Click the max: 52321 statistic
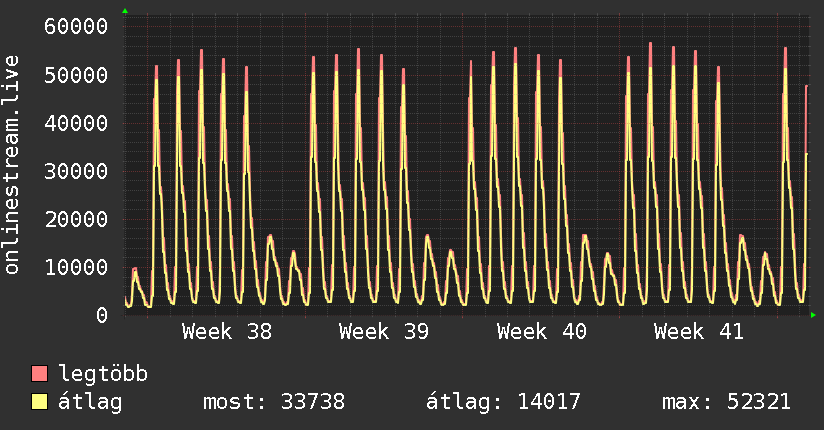The height and width of the screenshot is (430, 824). 726,402
